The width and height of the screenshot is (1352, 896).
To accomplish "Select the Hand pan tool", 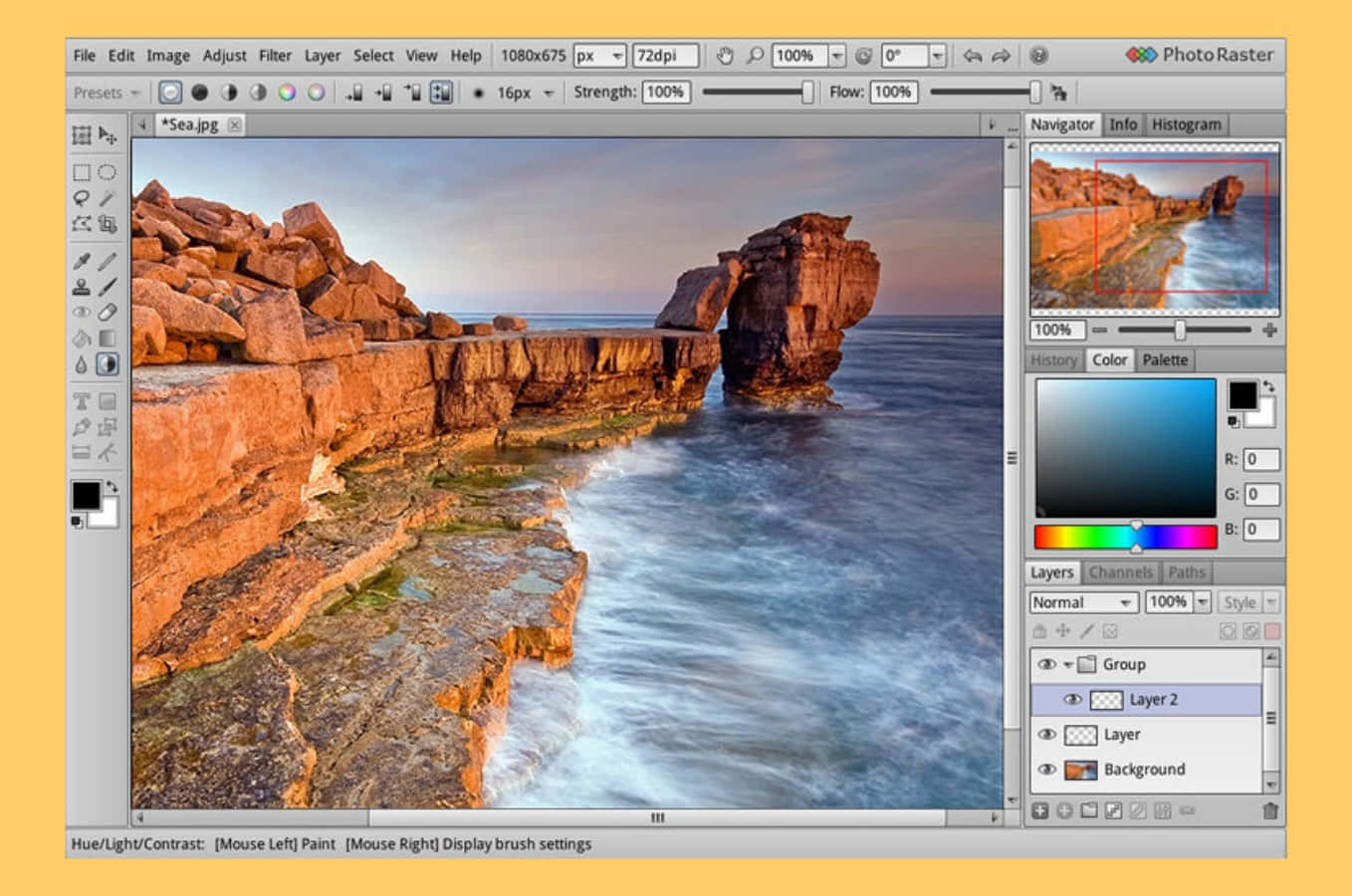I will pos(725,56).
